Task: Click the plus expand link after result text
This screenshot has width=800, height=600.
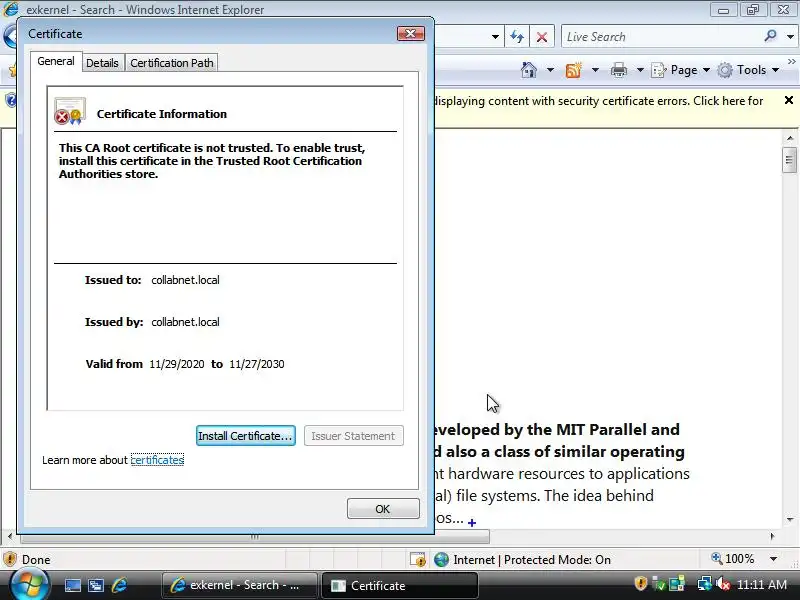Action: pos(472,522)
